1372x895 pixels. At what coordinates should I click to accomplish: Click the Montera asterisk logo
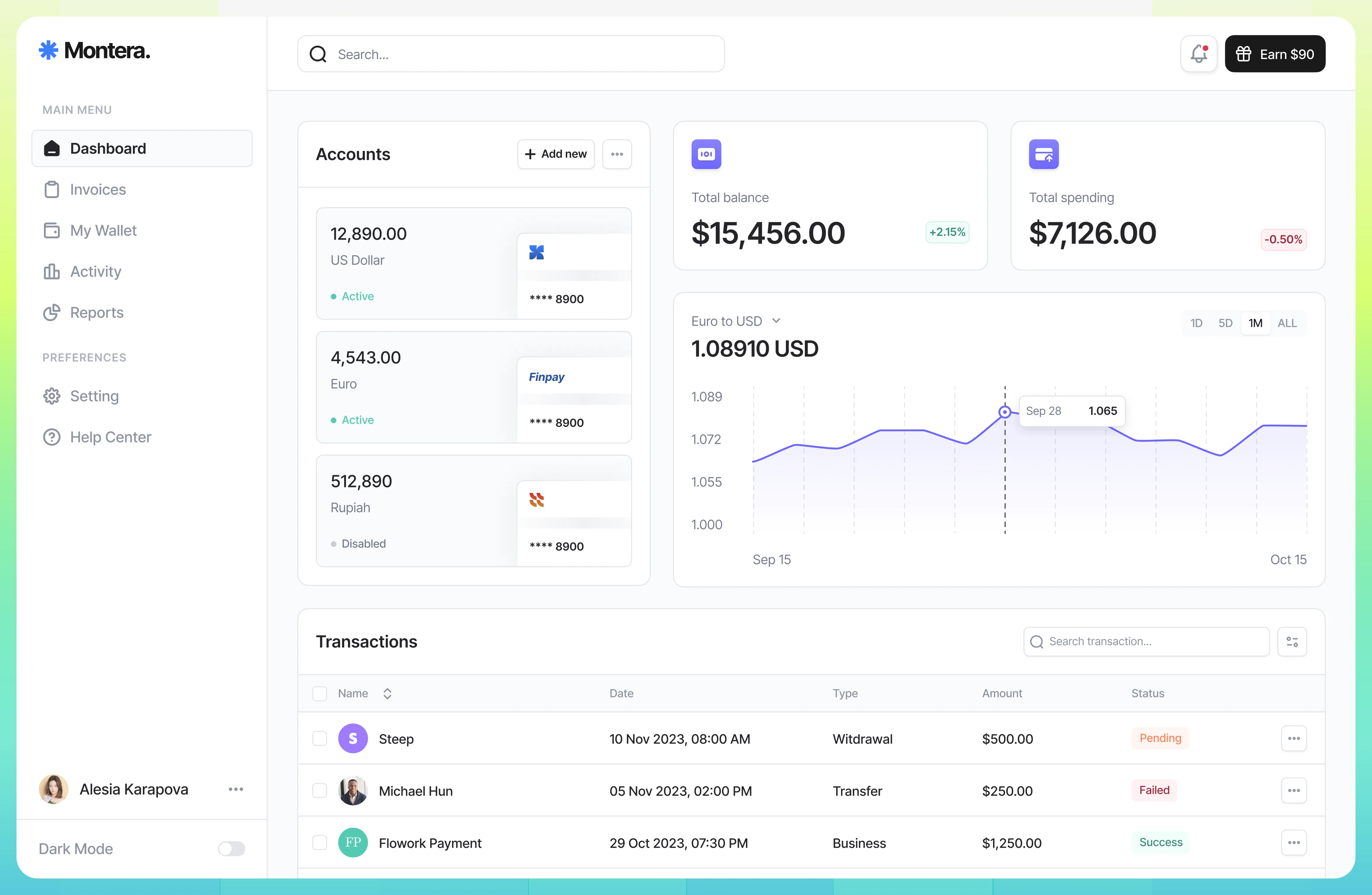[48, 51]
